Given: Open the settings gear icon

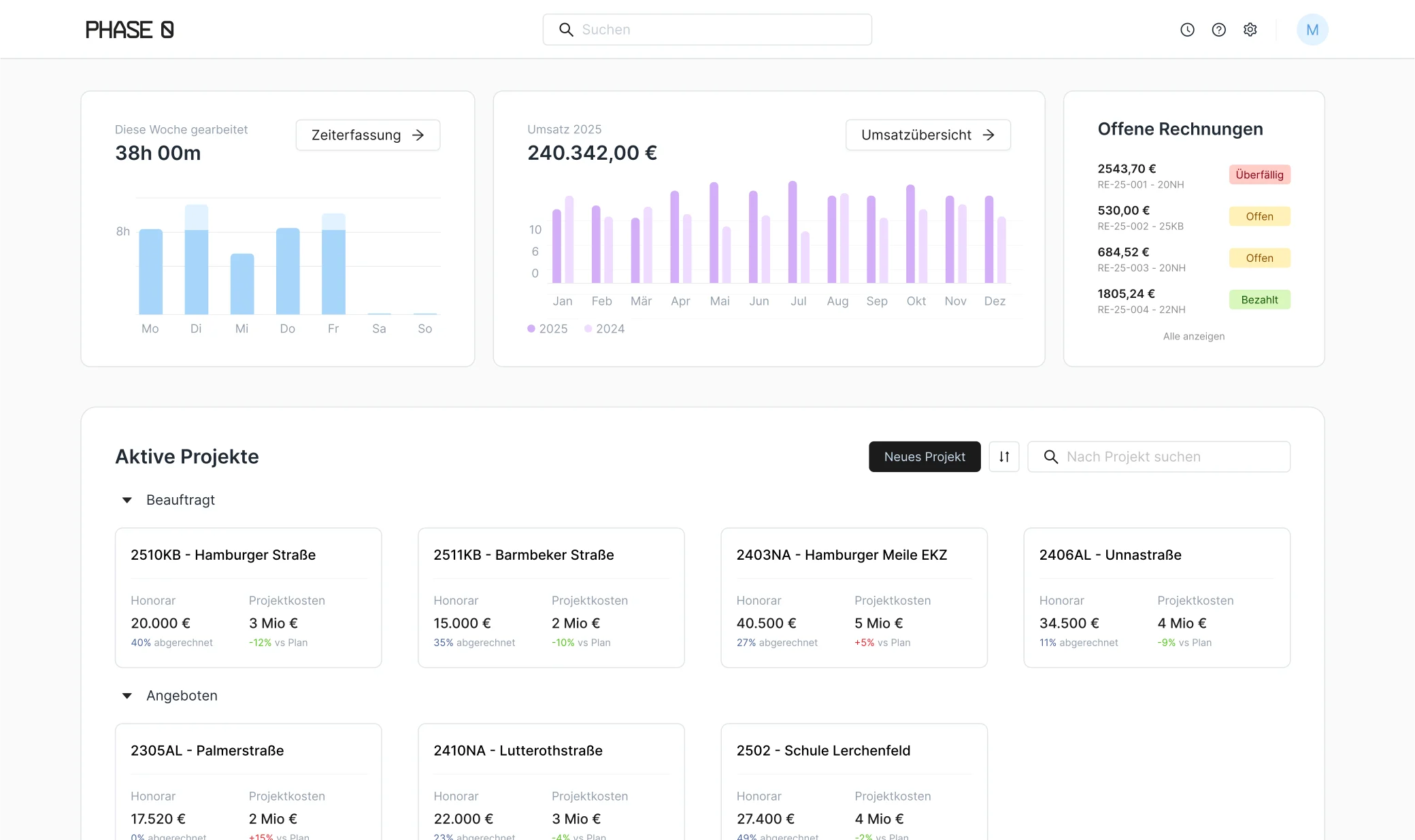Looking at the screenshot, I should [1250, 29].
